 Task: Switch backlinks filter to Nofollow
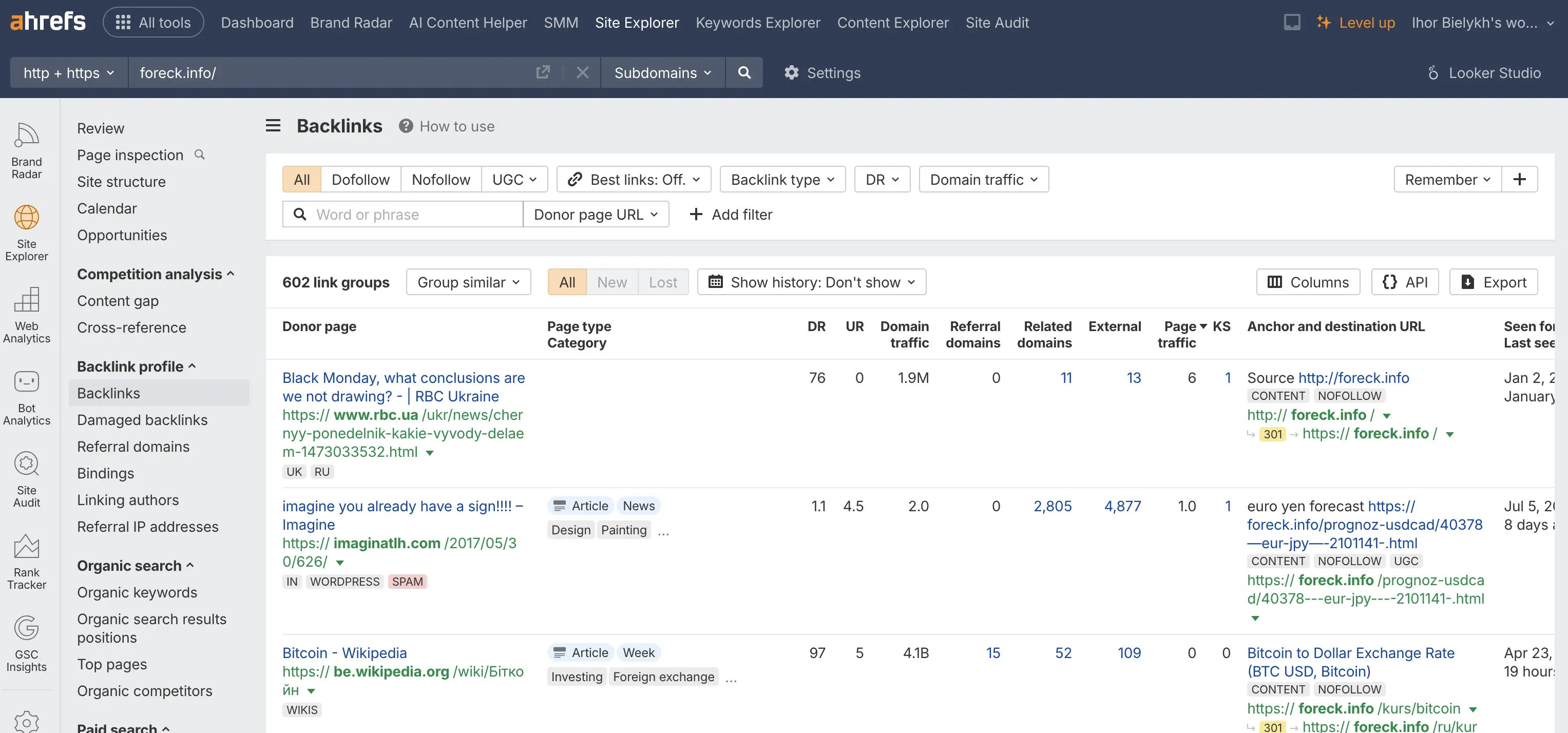tap(441, 179)
